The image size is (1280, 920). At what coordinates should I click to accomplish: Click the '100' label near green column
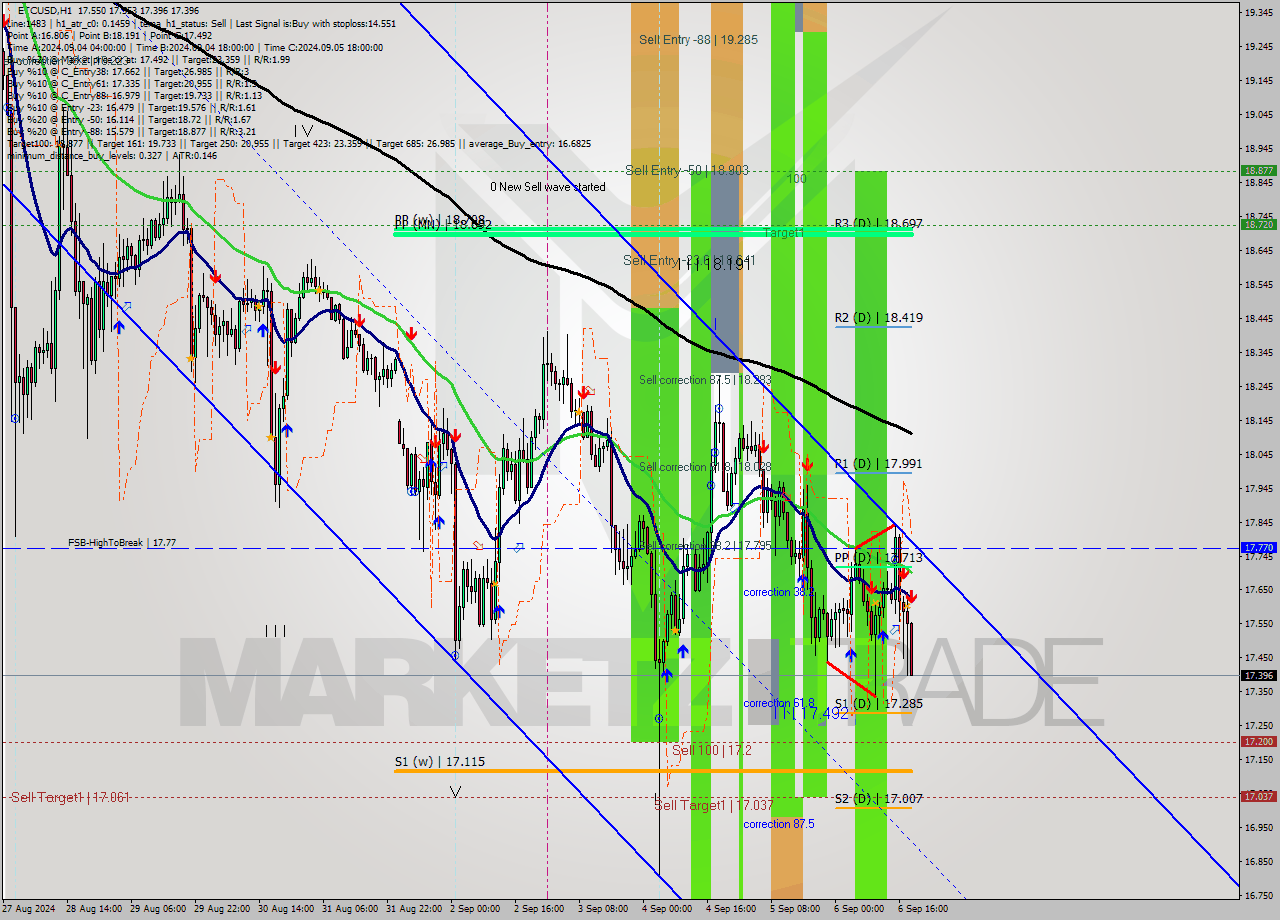(796, 179)
